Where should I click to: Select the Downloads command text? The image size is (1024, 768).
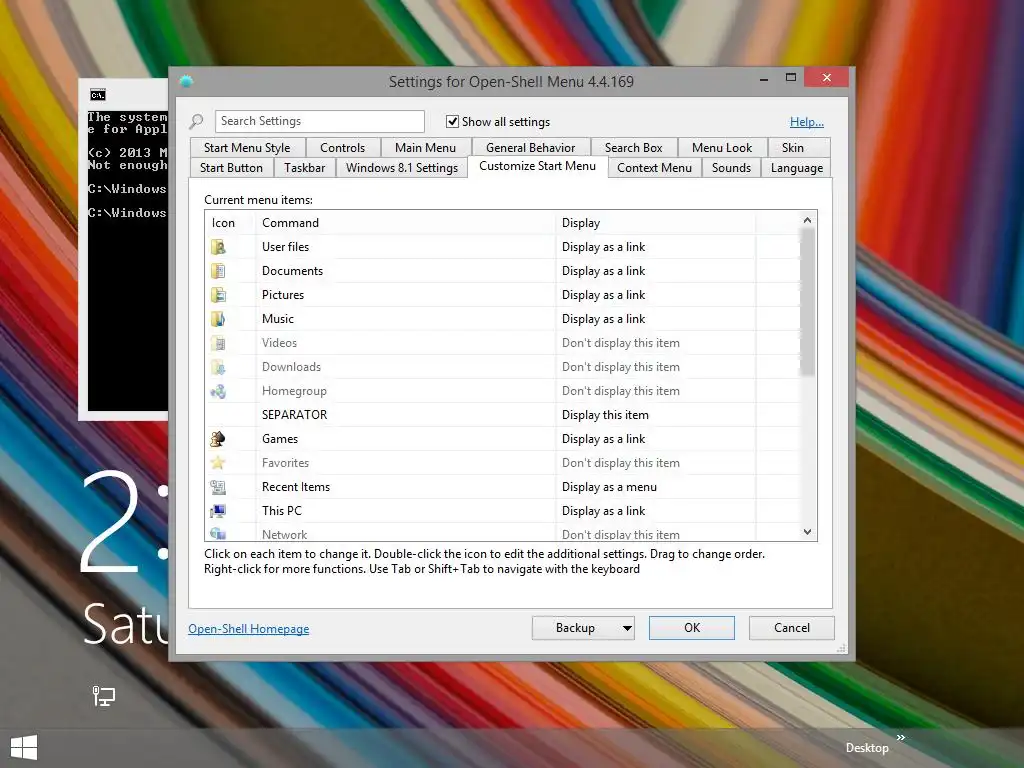(291, 367)
